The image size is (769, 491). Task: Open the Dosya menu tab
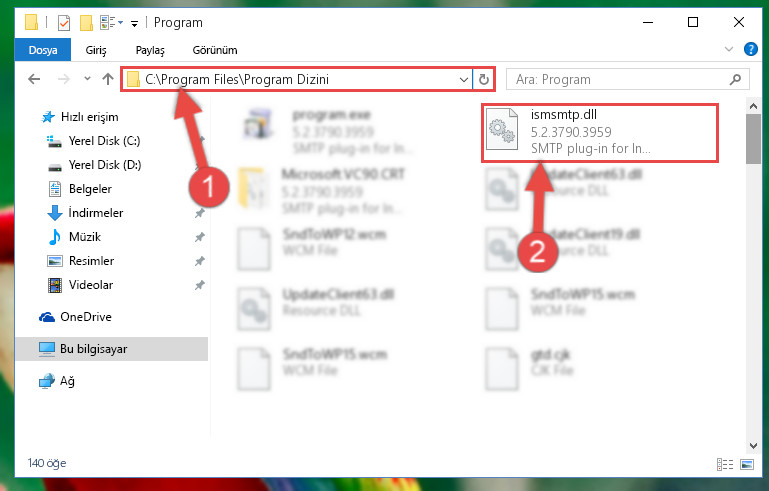click(43, 50)
